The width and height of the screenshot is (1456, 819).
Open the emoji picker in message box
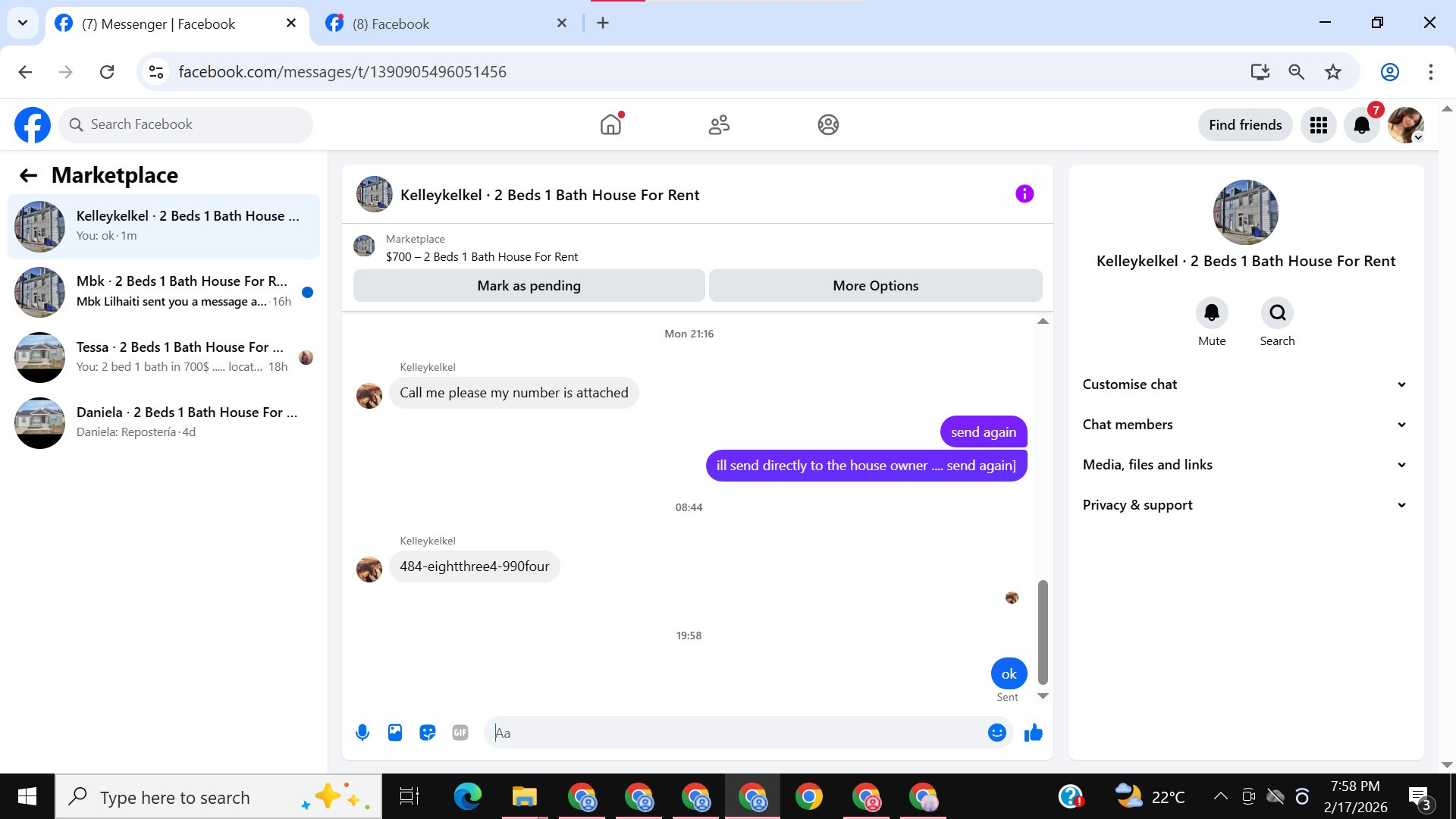[x=996, y=733]
